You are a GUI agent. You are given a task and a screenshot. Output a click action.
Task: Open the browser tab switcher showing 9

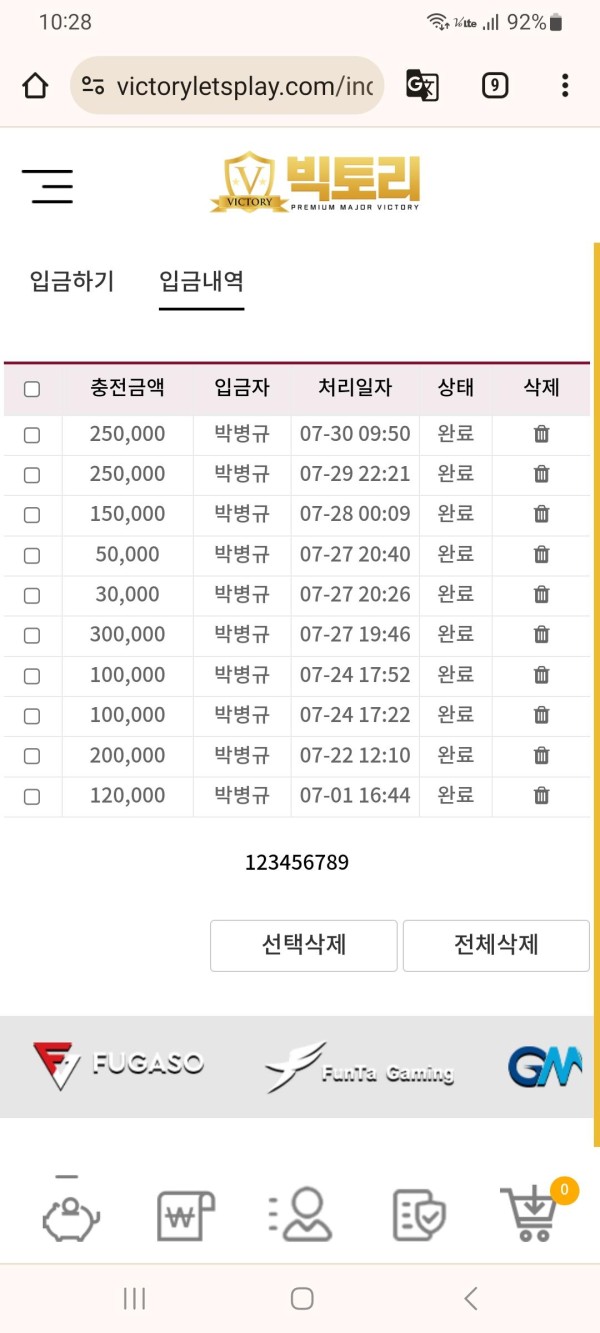(x=494, y=86)
